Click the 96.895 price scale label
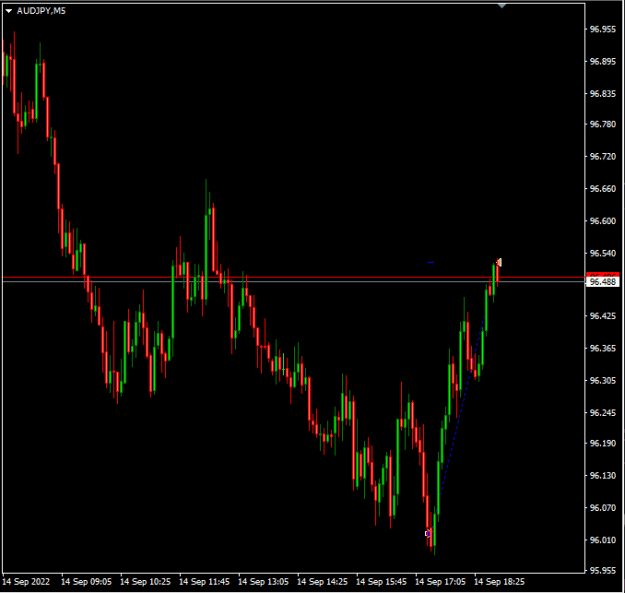Viewport: 625px width, 593px height. [x=602, y=61]
